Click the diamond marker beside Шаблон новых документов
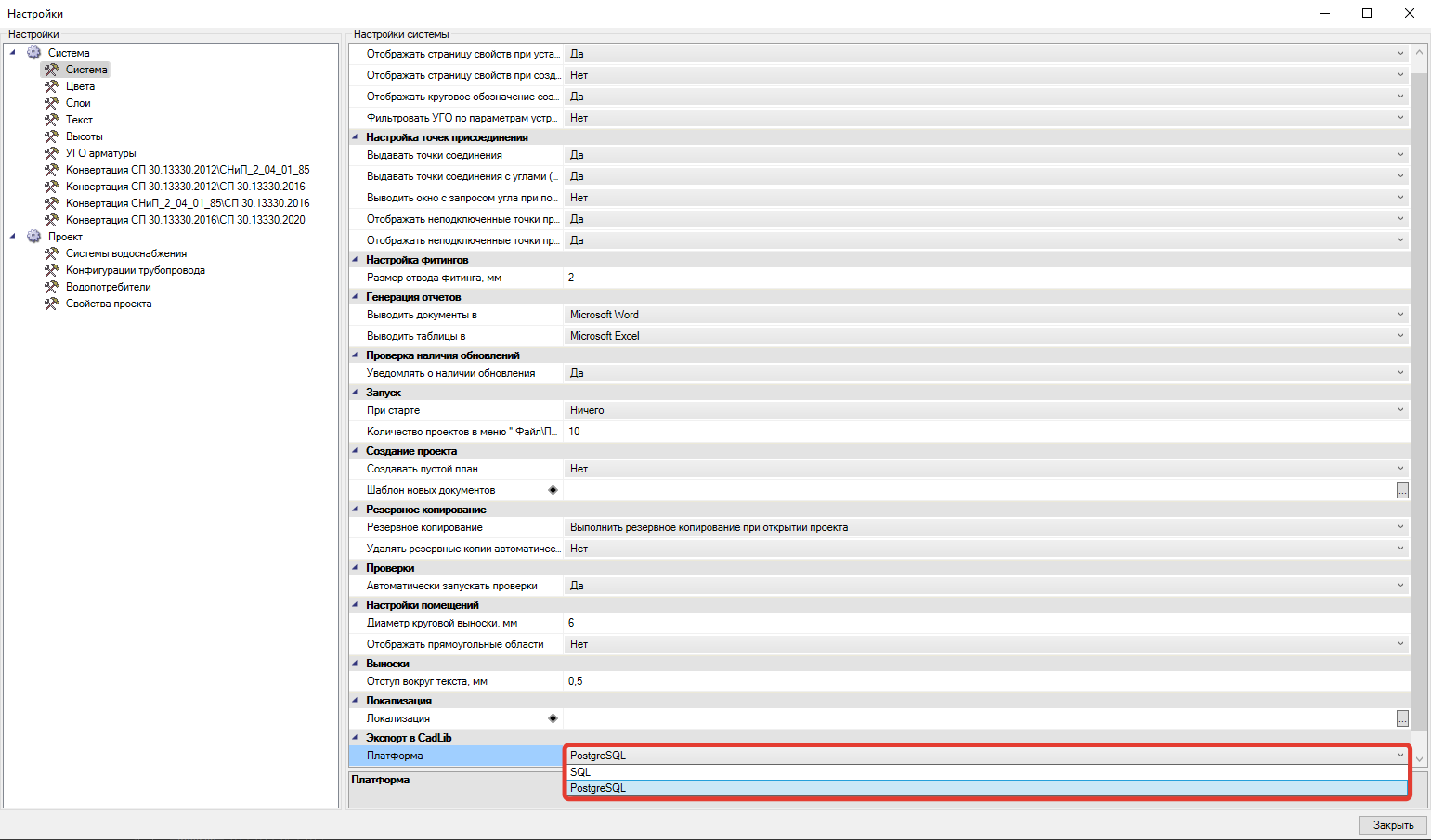Image resolution: width=1431 pixels, height=840 pixels. click(x=553, y=490)
